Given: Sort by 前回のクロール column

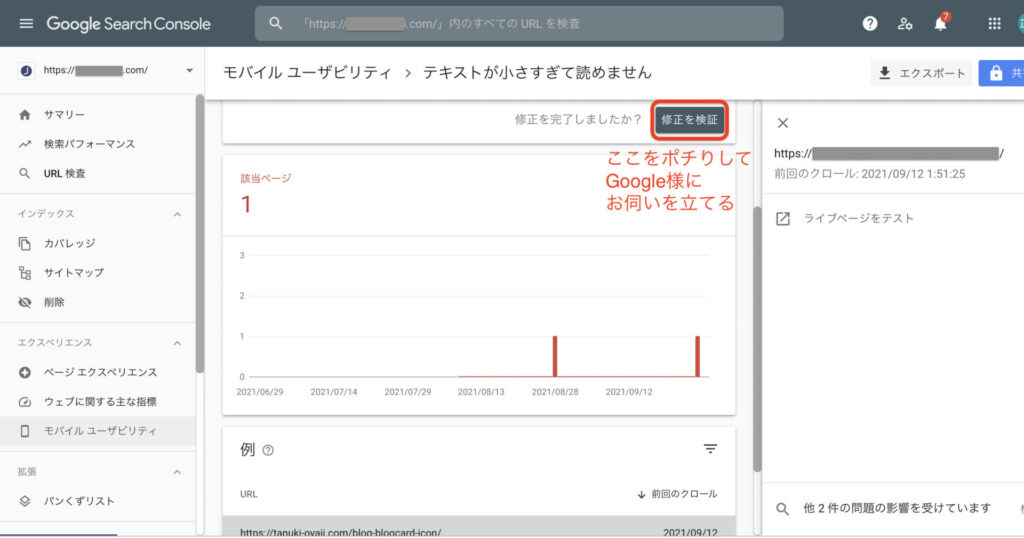Looking at the screenshot, I should point(677,494).
